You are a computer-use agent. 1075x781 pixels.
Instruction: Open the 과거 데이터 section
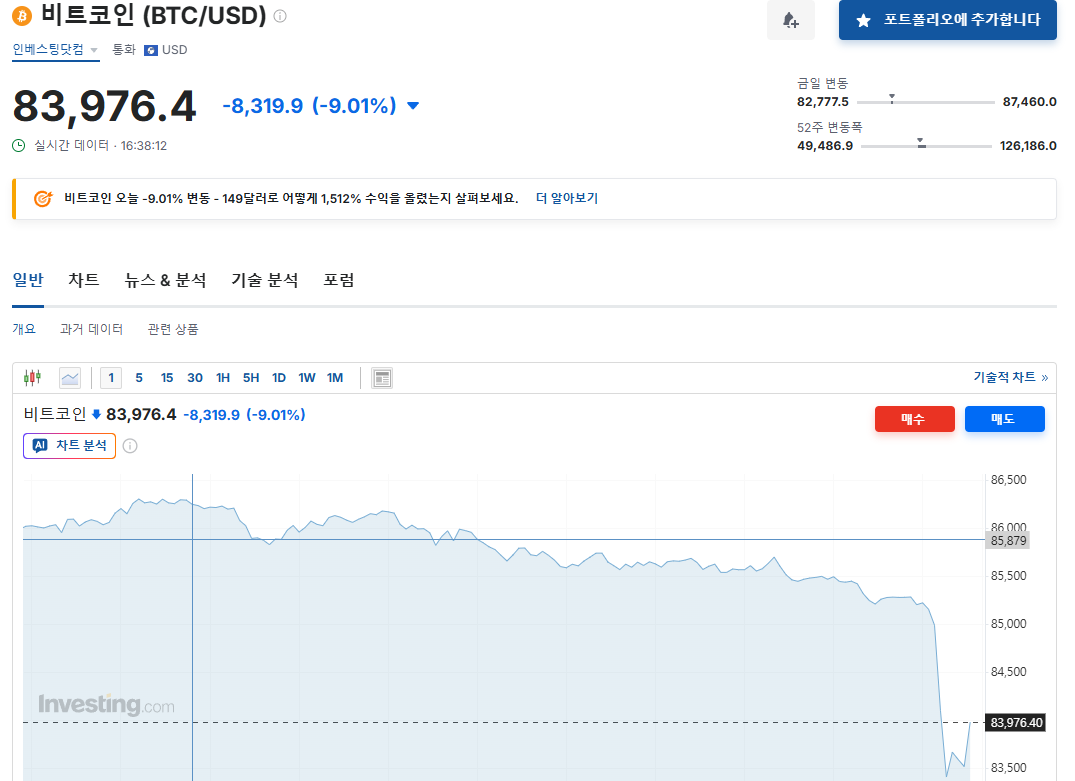(93, 328)
